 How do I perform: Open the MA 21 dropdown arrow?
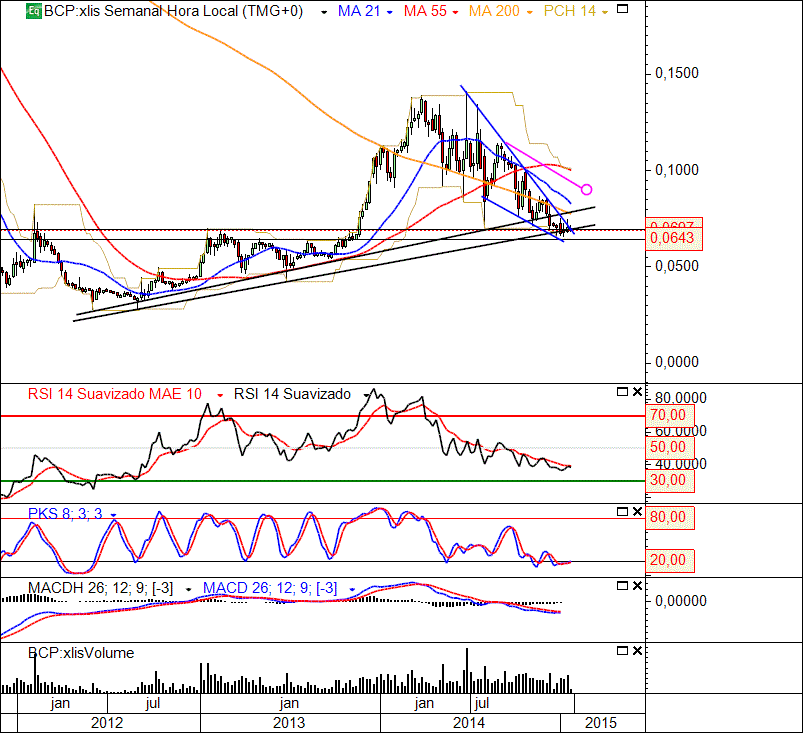pos(390,12)
